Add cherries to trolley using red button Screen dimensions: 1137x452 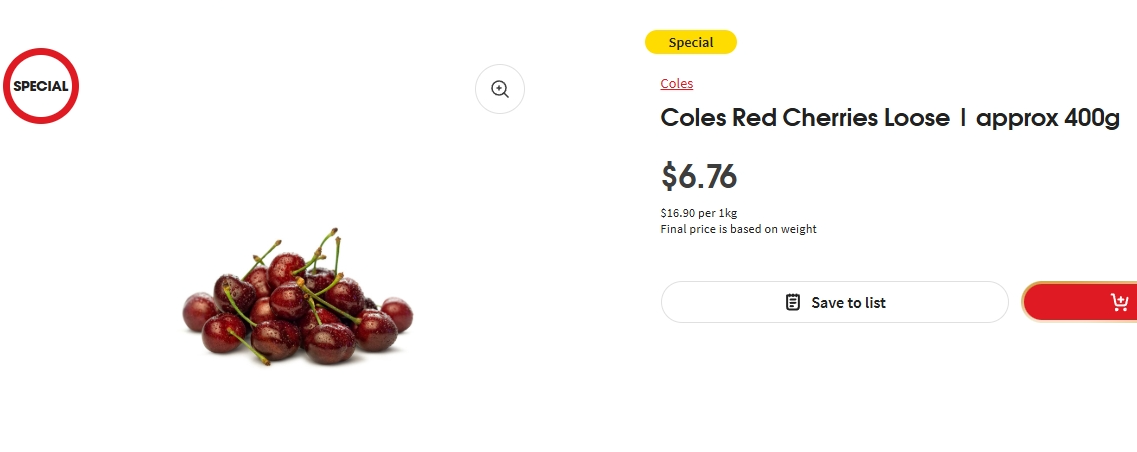click(1079, 302)
